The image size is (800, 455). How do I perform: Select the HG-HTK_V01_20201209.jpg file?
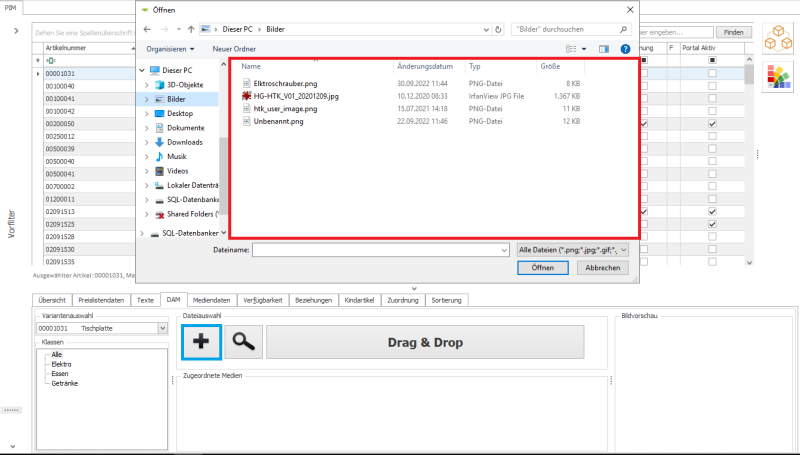[296, 96]
